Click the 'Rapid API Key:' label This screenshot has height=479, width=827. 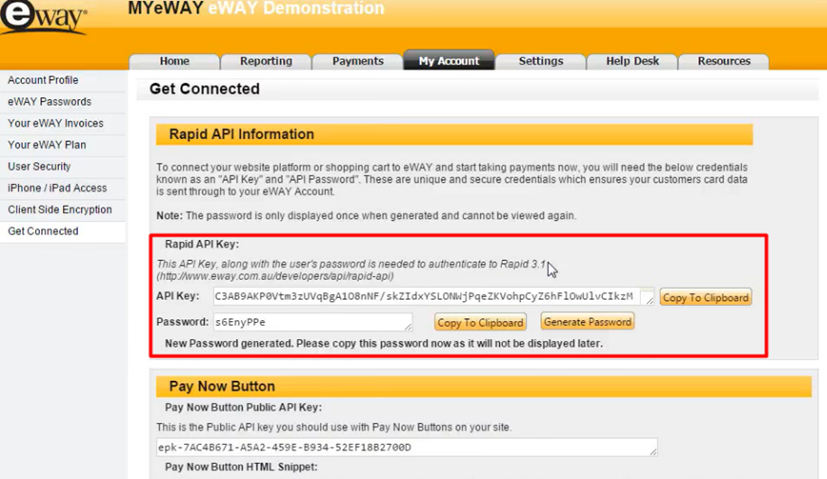click(201, 244)
